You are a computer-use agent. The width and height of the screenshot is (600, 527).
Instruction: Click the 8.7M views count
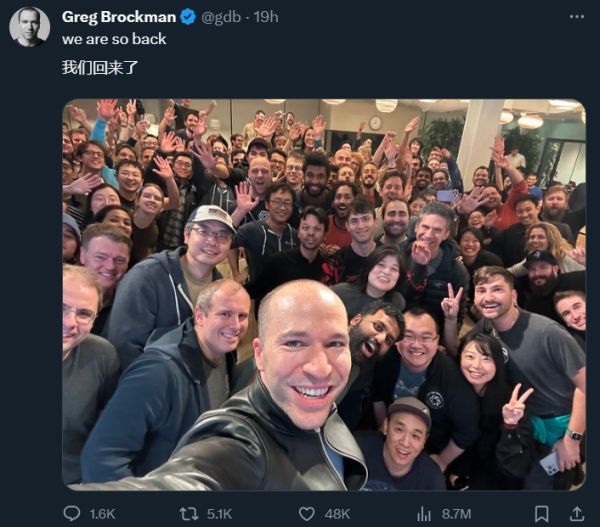tap(456, 514)
